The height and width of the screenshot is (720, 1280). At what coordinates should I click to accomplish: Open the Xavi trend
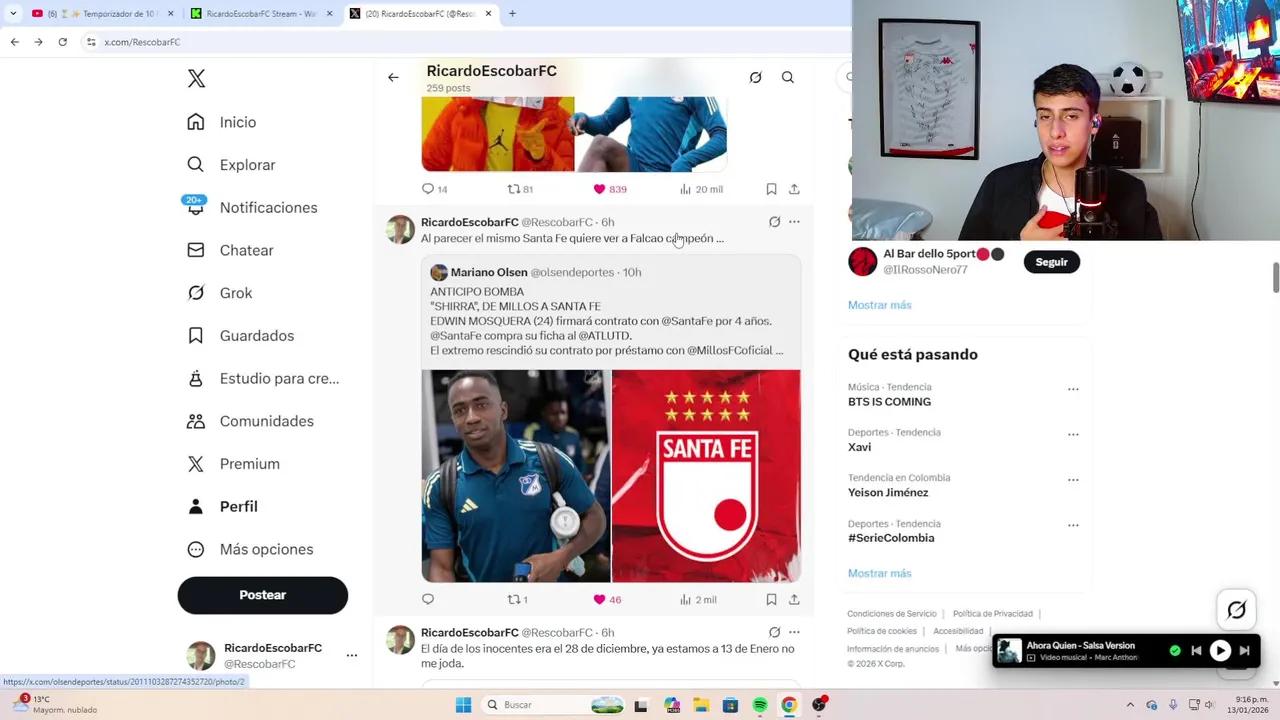click(859, 447)
